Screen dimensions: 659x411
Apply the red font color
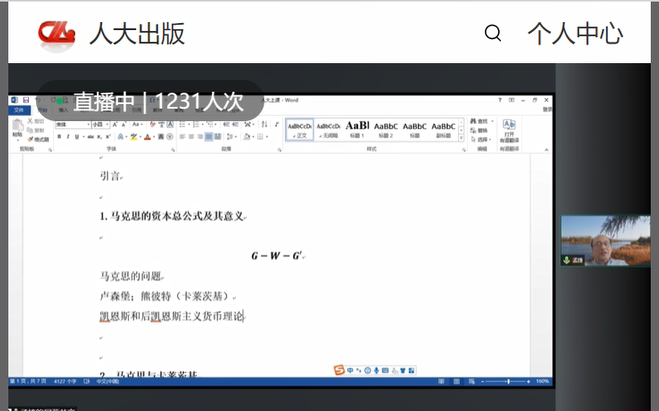147,137
